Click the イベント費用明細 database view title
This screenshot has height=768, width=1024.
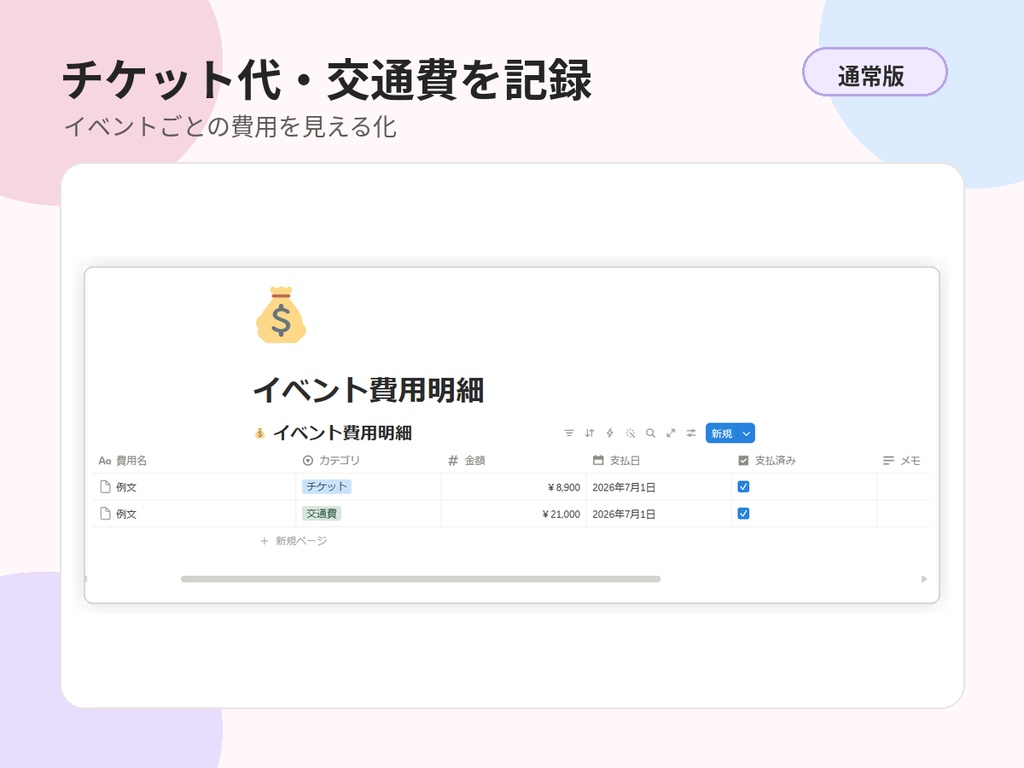[x=342, y=433]
